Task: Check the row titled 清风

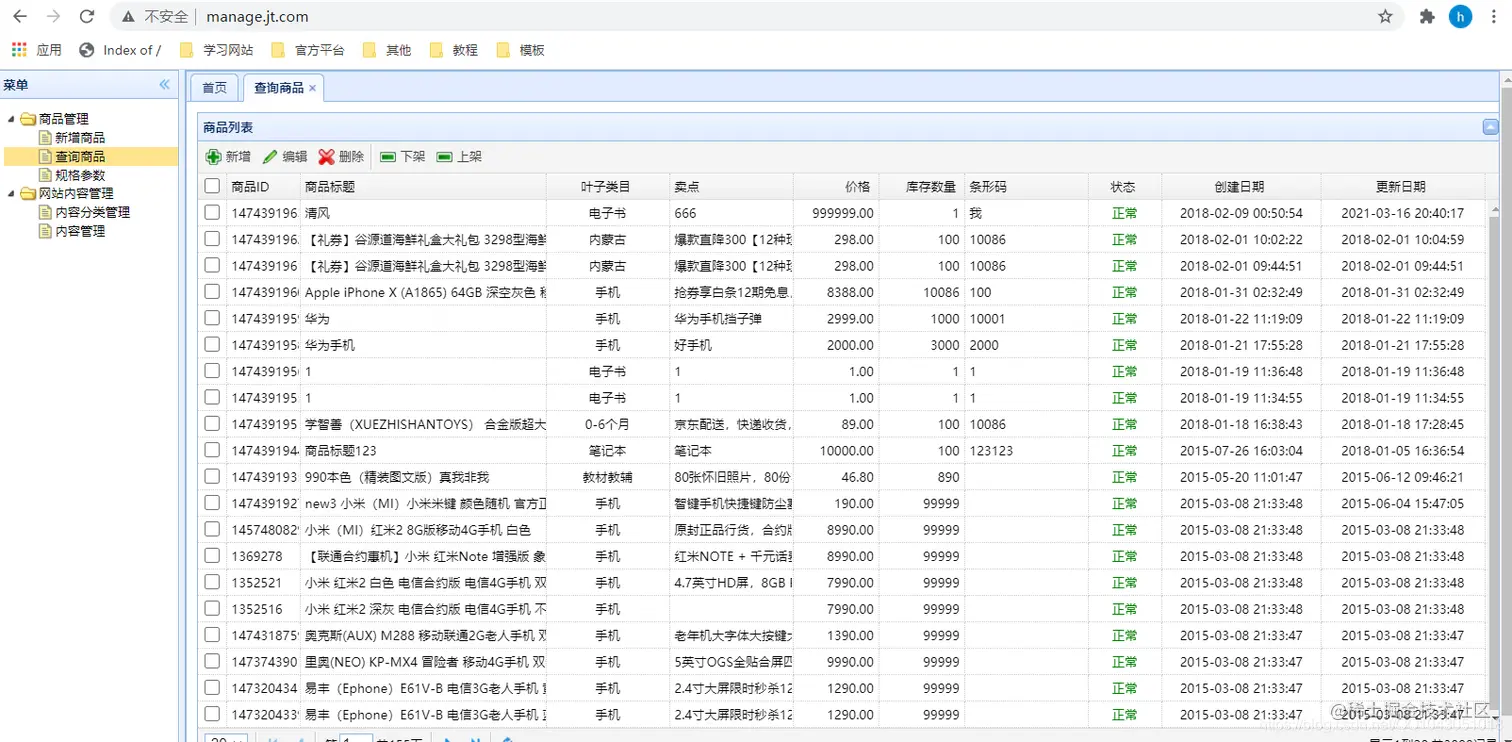Action: (x=212, y=213)
